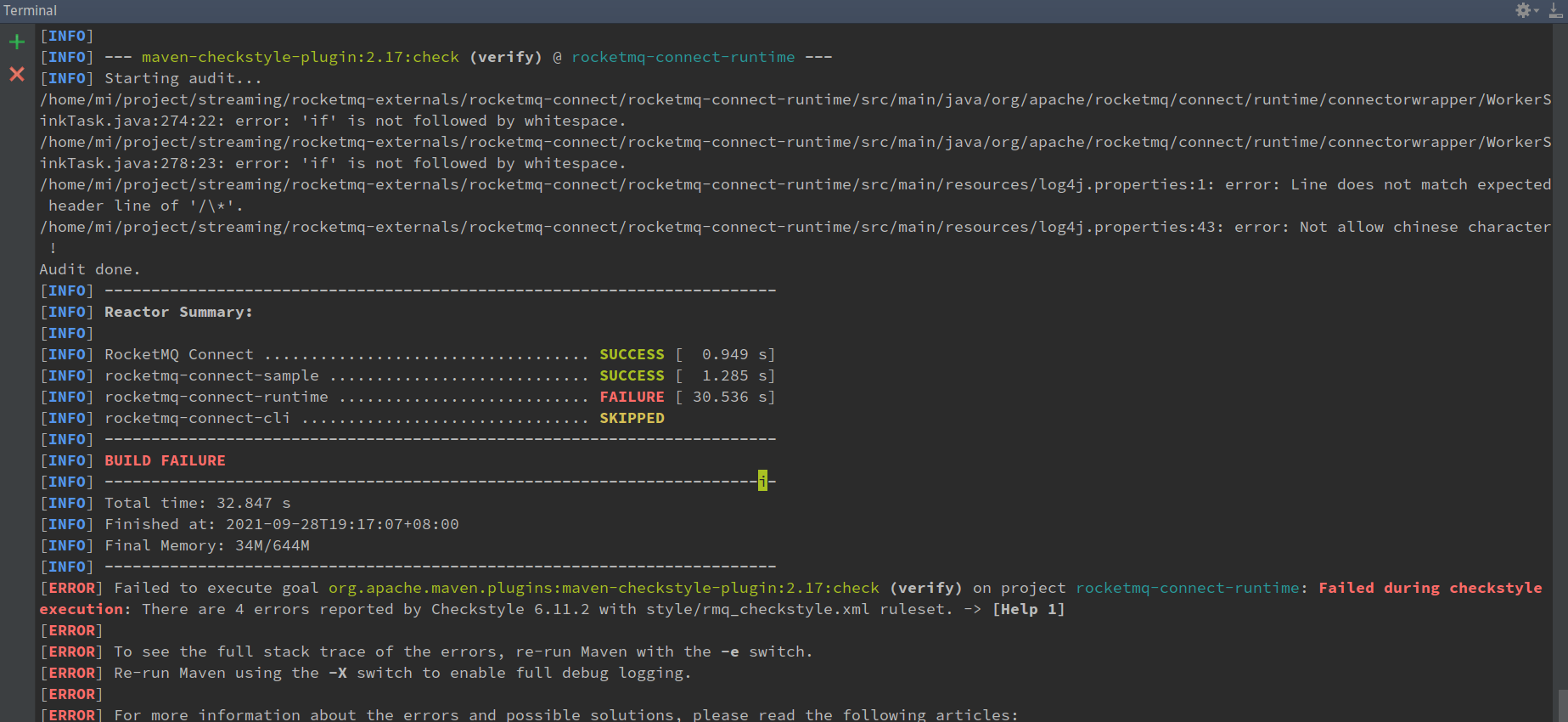
Task: Click 'For more information about the errors' line
Action: coord(566,714)
